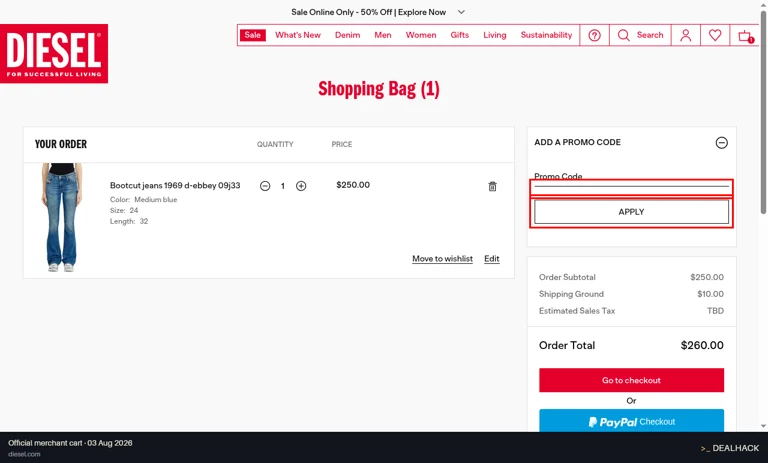Open the Gifts menu
Screen dimensions: 768x463
[x=459, y=35]
